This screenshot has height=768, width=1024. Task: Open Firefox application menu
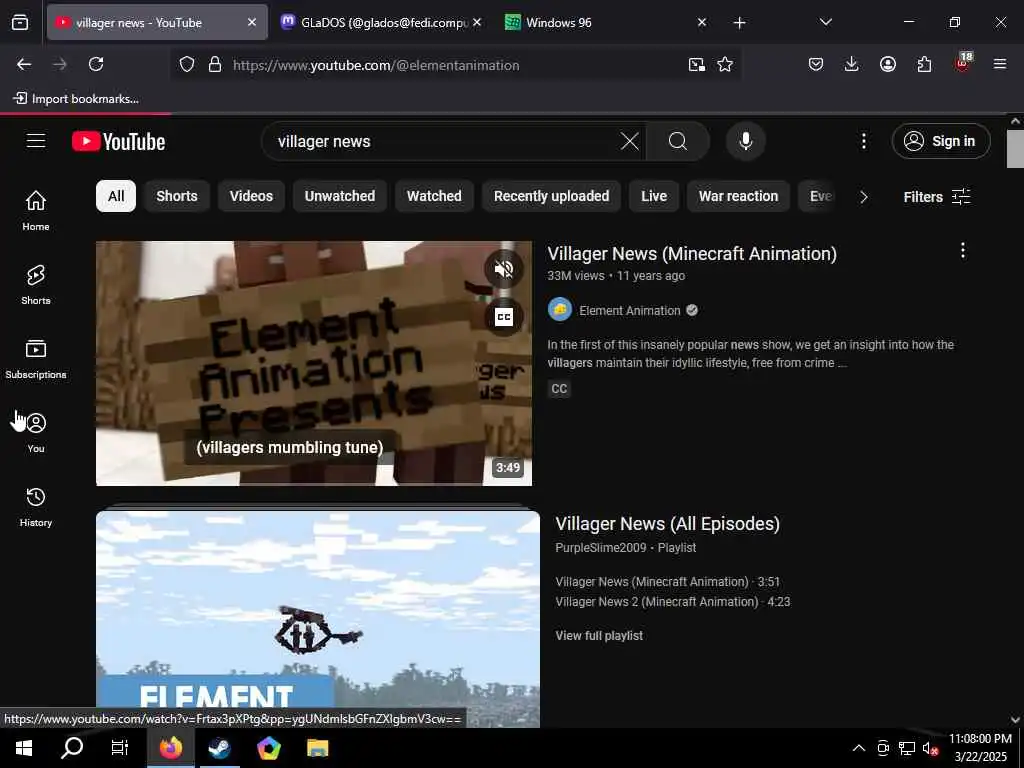1000,64
